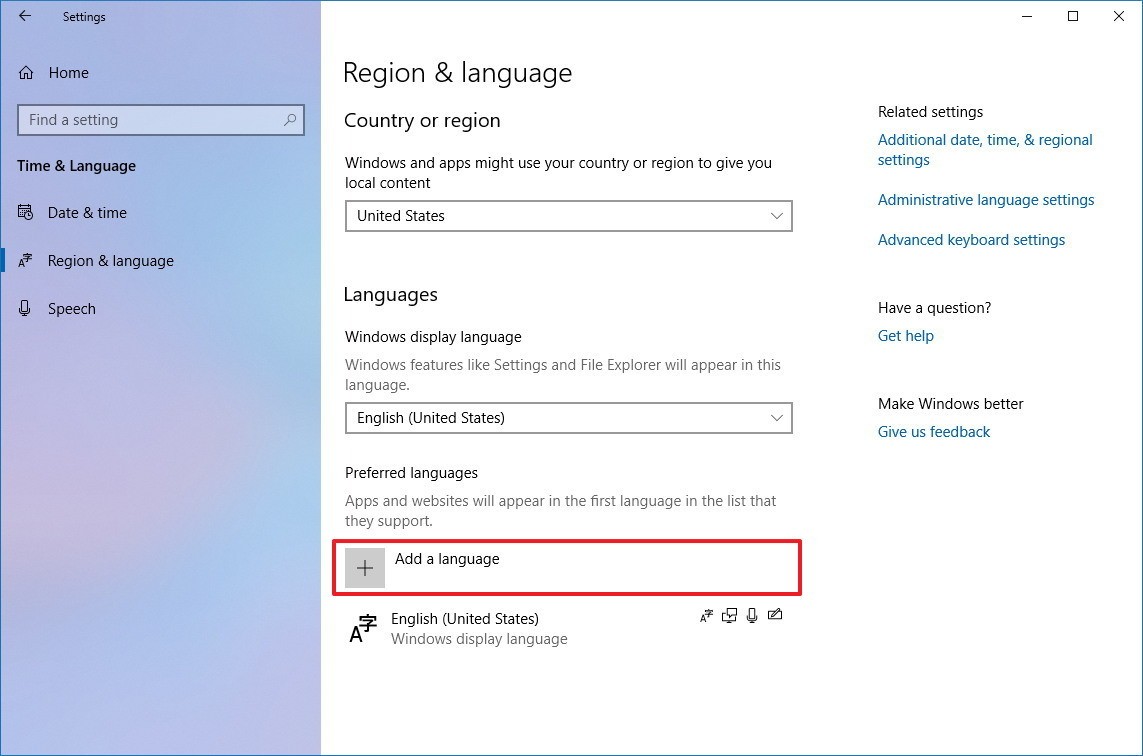
Task: Click the plus icon to add language
Action: point(364,568)
